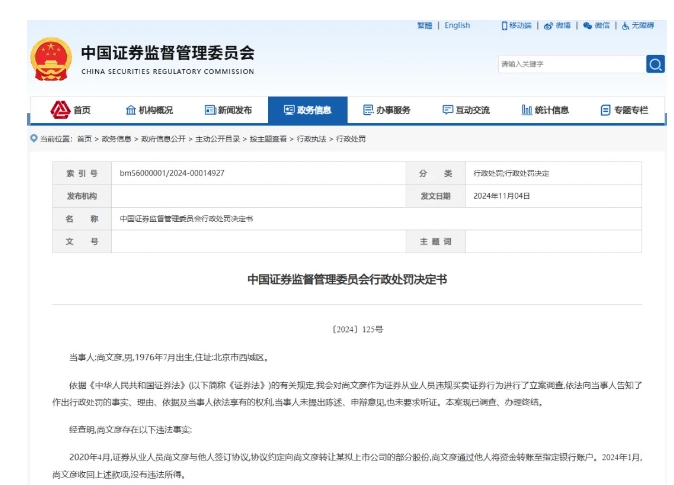Screen dimensions: 674x485
Task: Click the 主题词 label cell
Action: click(435, 242)
